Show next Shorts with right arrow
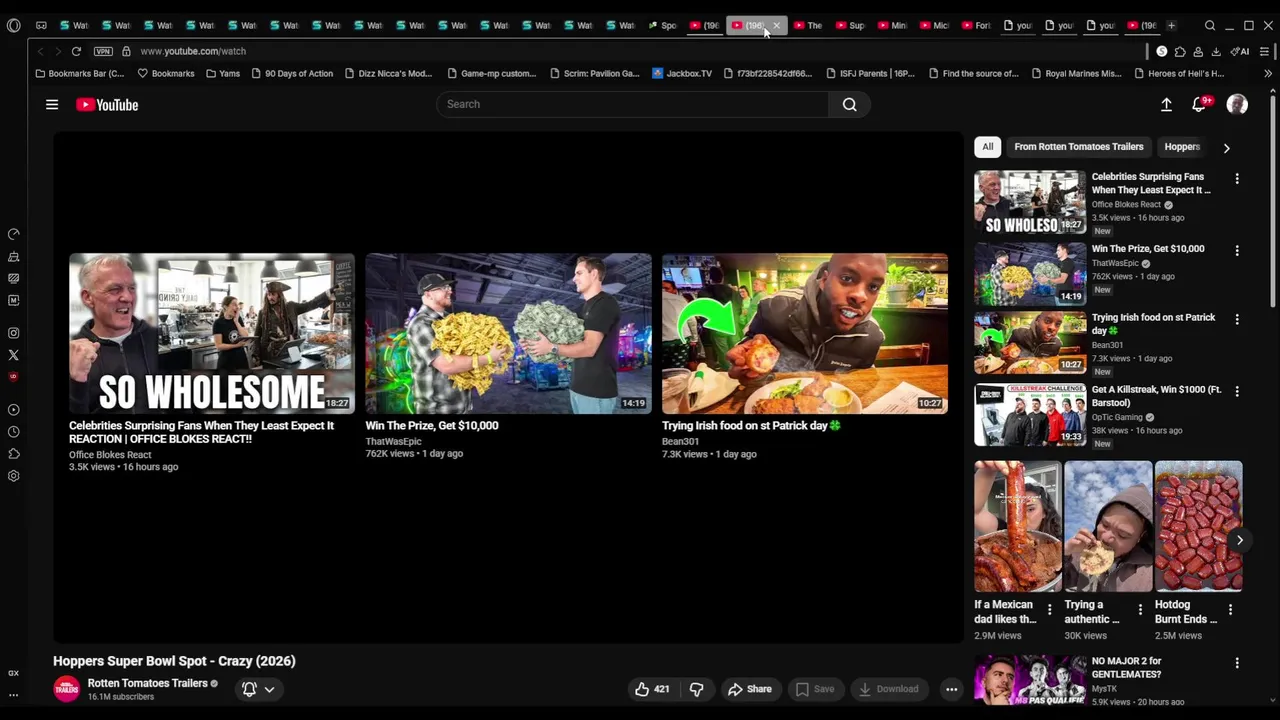The height and width of the screenshot is (720, 1280). click(1239, 540)
